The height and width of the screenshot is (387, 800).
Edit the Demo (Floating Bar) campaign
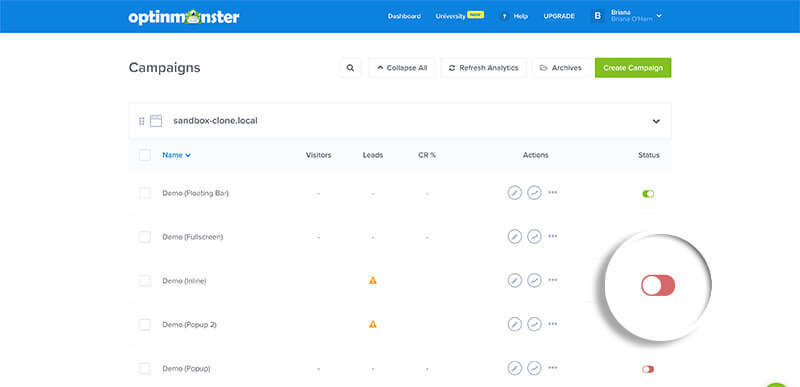click(x=515, y=193)
